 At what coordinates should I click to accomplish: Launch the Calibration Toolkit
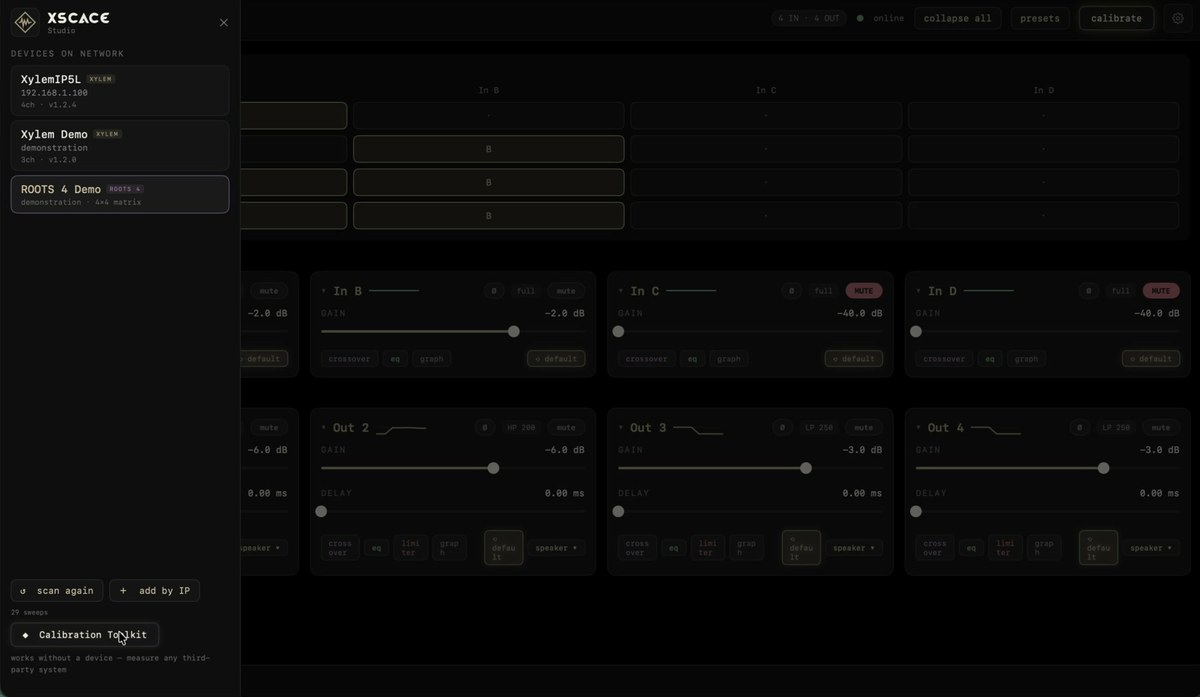pos(85,635)
